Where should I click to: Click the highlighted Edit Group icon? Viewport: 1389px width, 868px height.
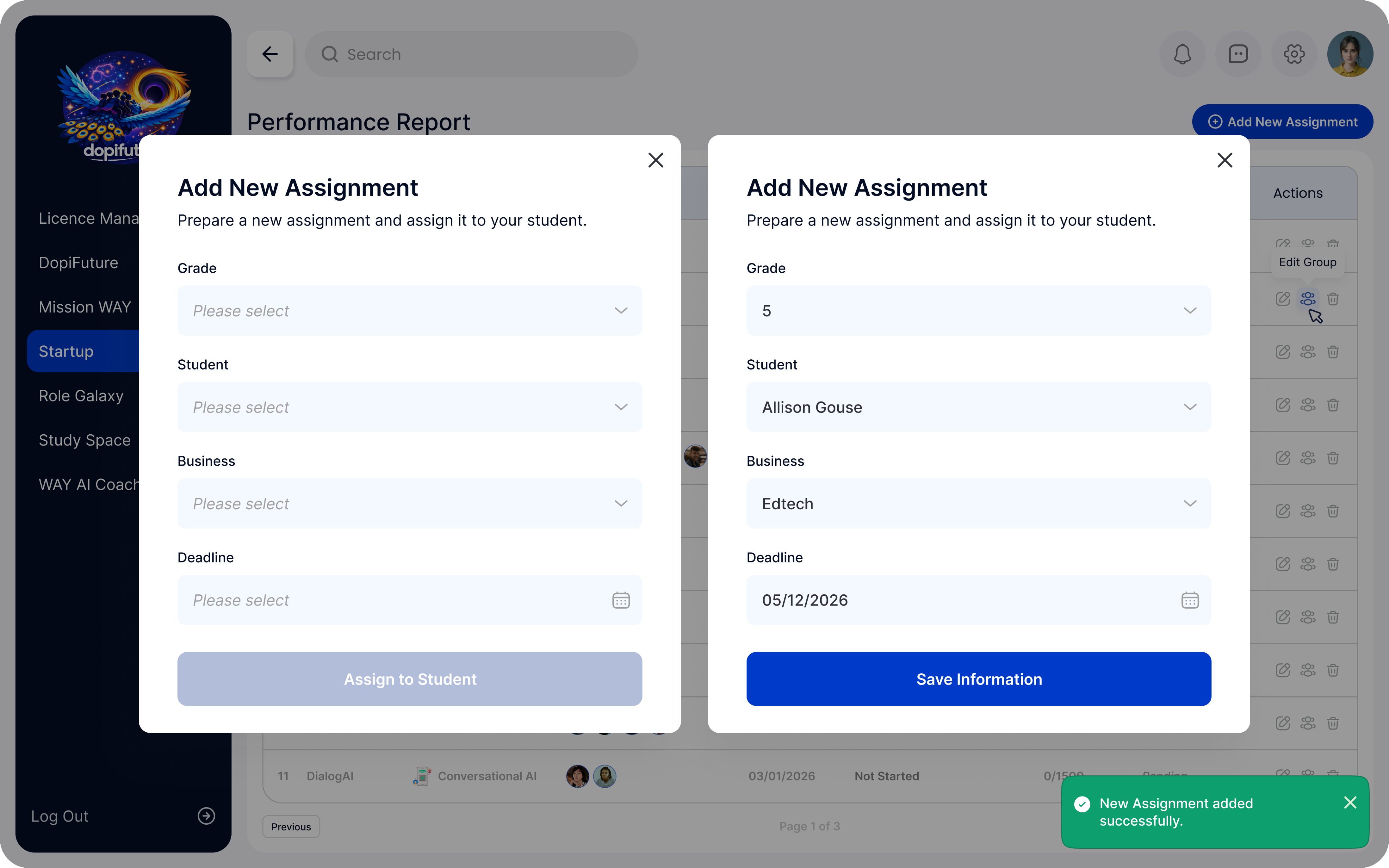(1308, 298)
